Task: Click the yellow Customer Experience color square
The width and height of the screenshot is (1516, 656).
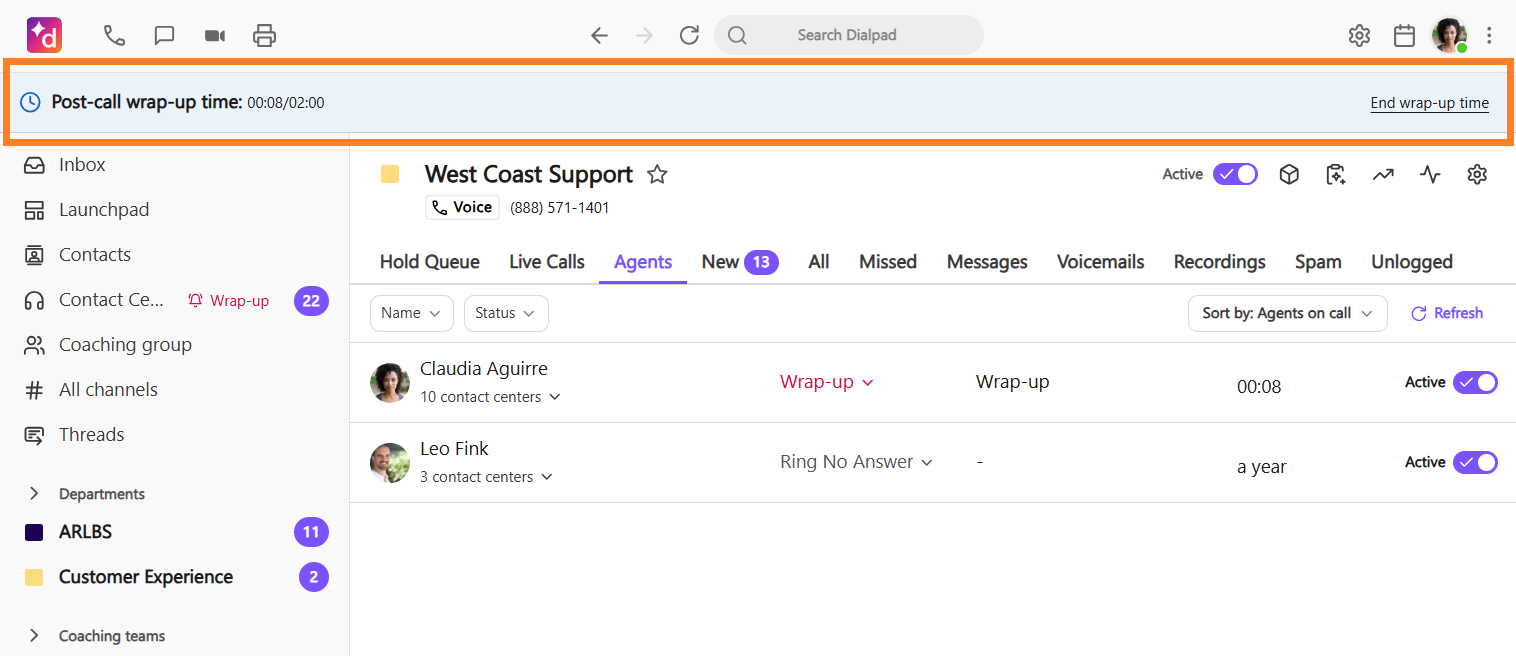Action: (34, 577)
